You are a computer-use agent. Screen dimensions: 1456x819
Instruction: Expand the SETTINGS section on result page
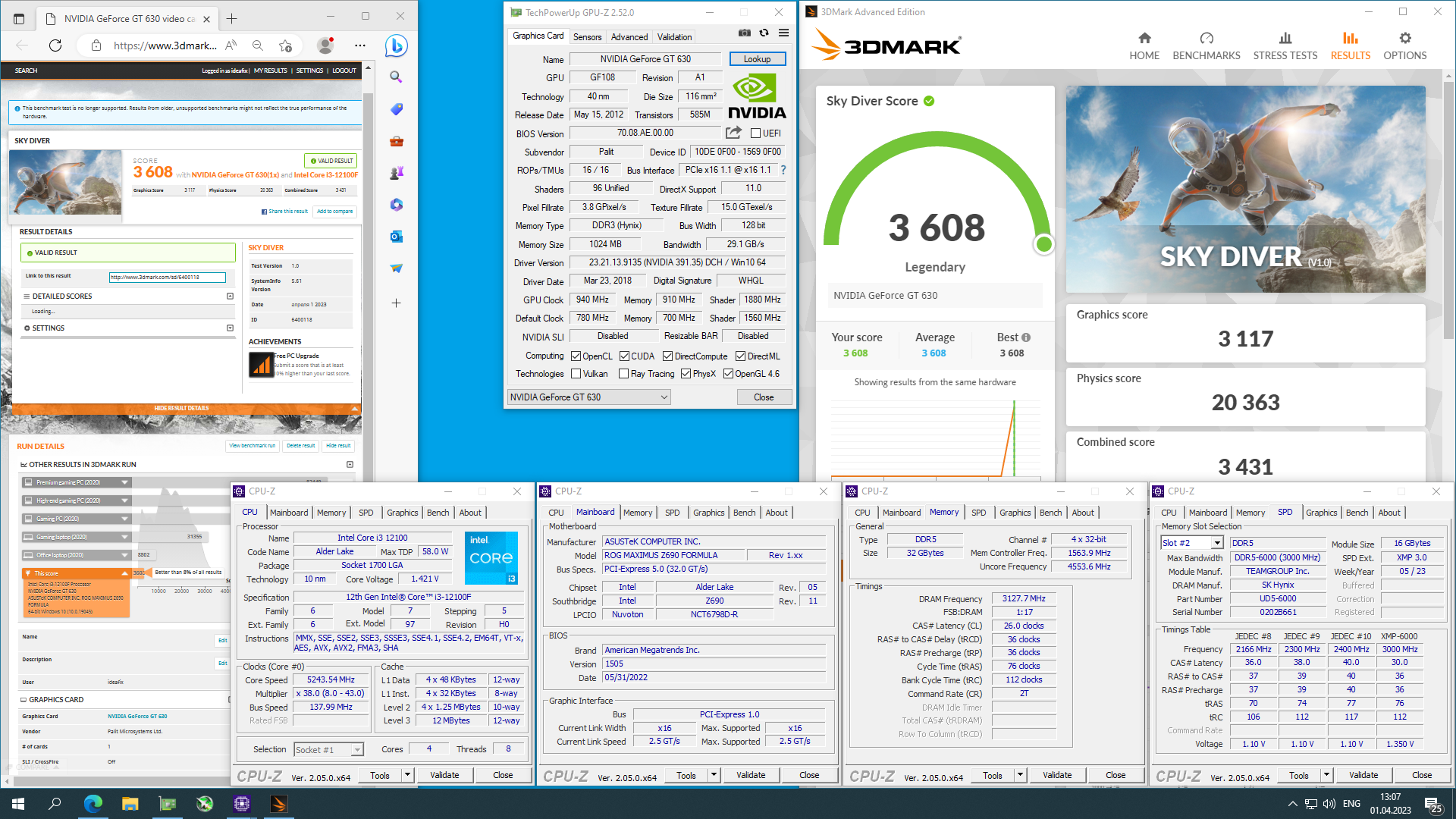point(230,328)
